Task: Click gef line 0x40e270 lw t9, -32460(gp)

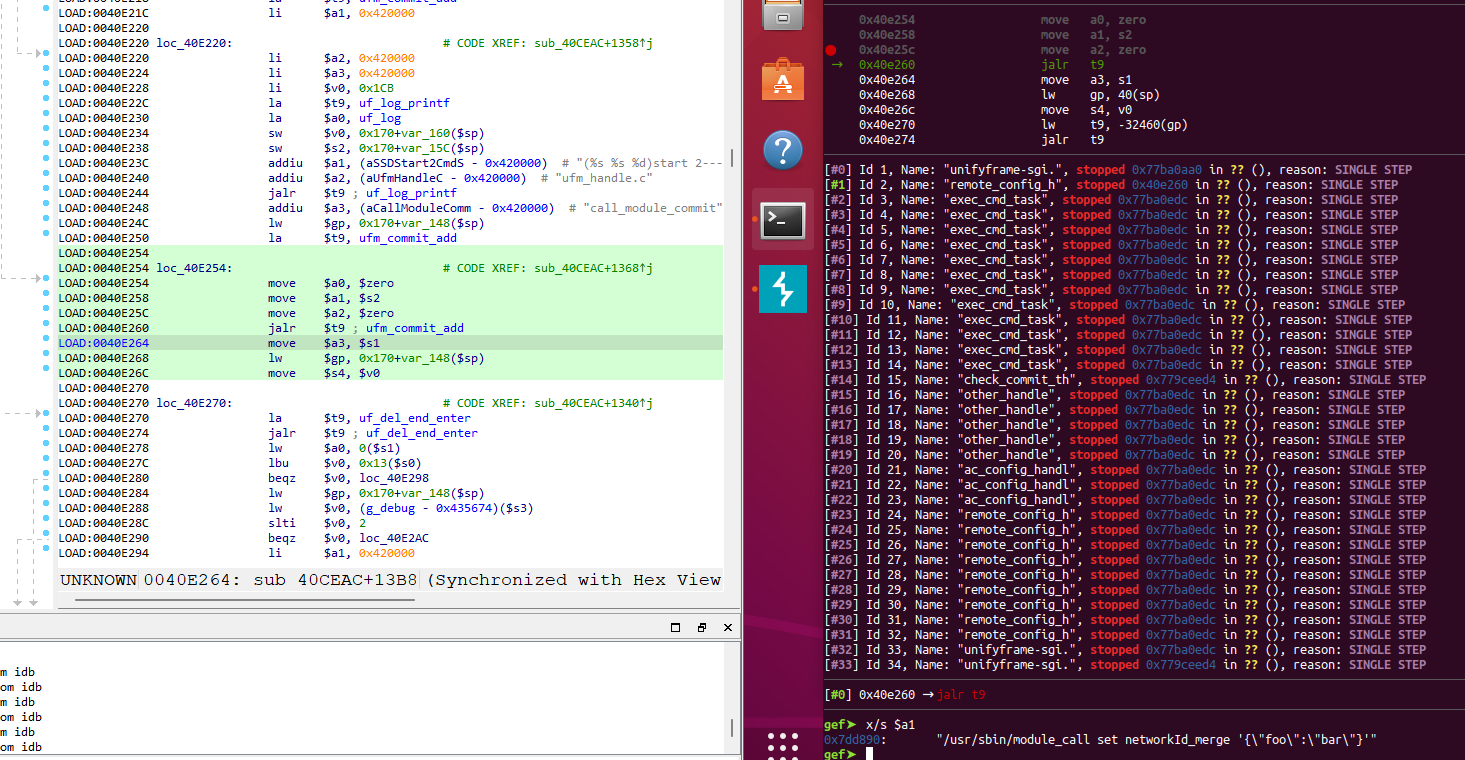Action: point(1023,125)
